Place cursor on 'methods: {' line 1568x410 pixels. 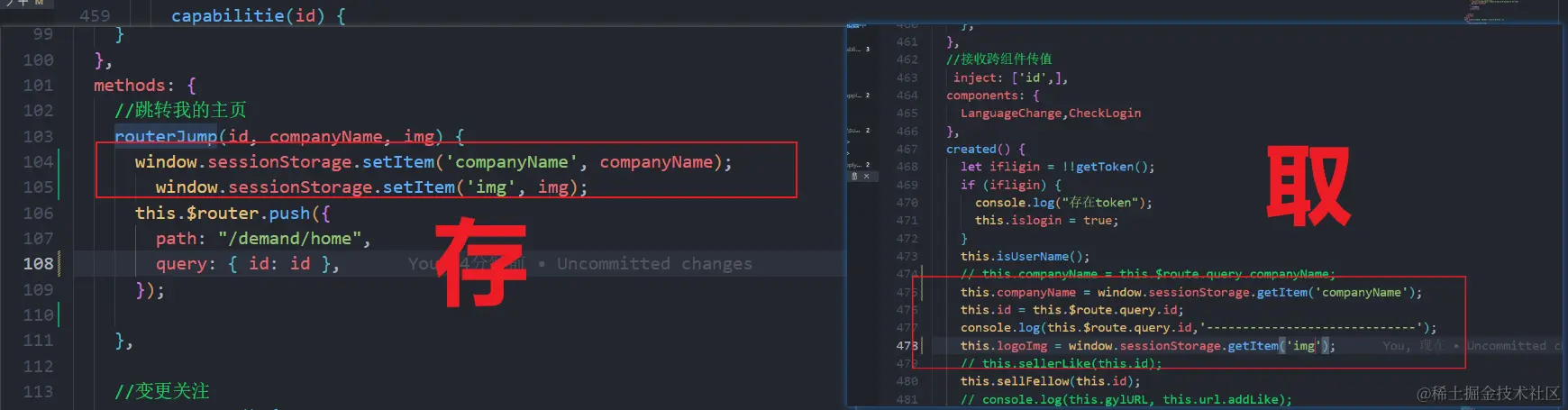pyautogui.click(x=145, y=86)
